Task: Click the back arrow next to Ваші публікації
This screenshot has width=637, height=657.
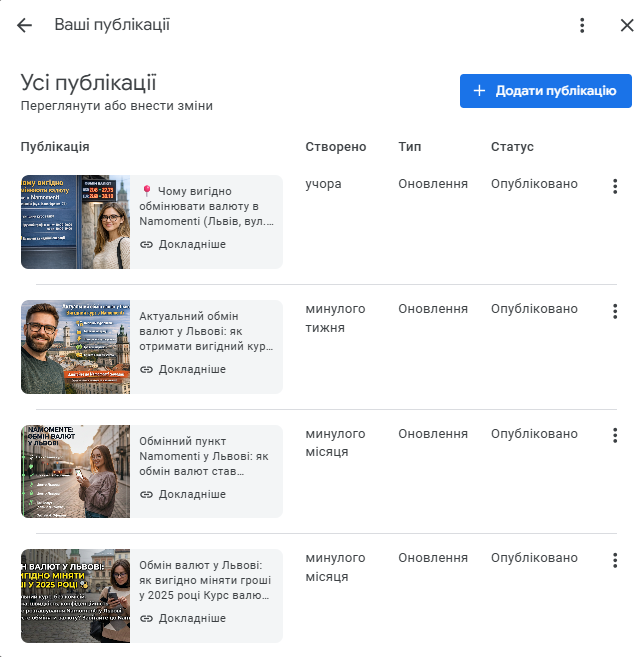Action: [25, 25]
